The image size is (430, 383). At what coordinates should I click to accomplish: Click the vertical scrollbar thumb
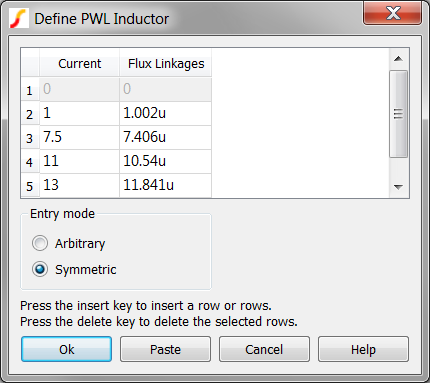click(x=398, y=114)
